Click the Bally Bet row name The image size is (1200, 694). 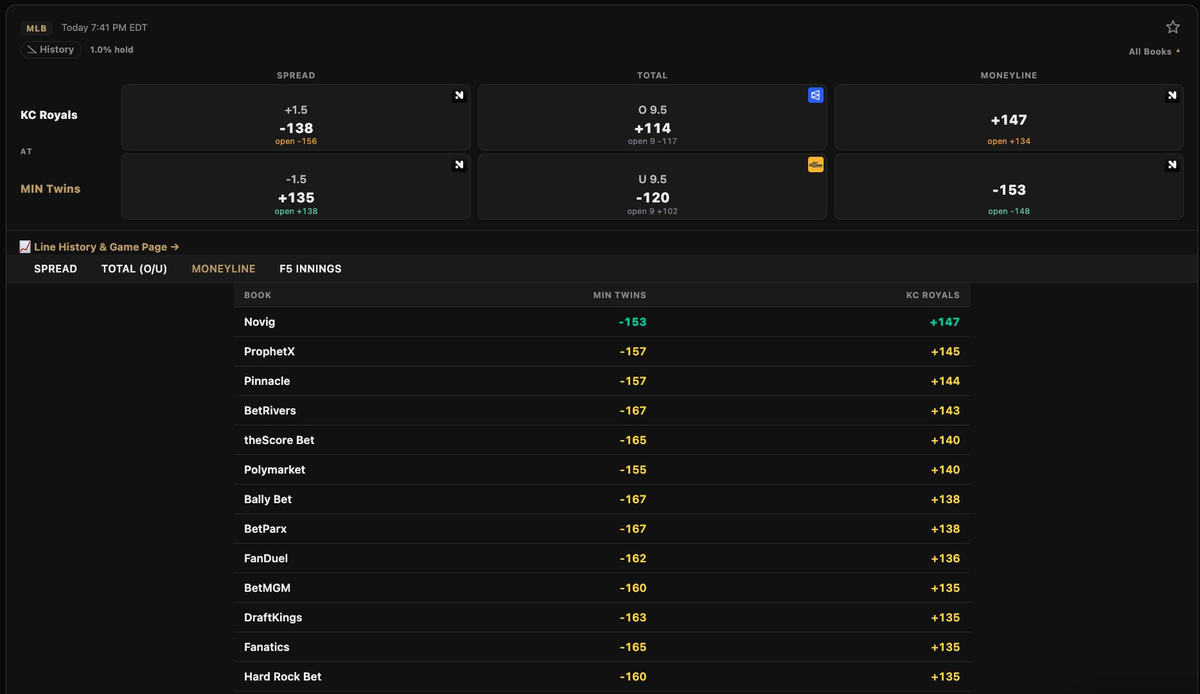268,499
